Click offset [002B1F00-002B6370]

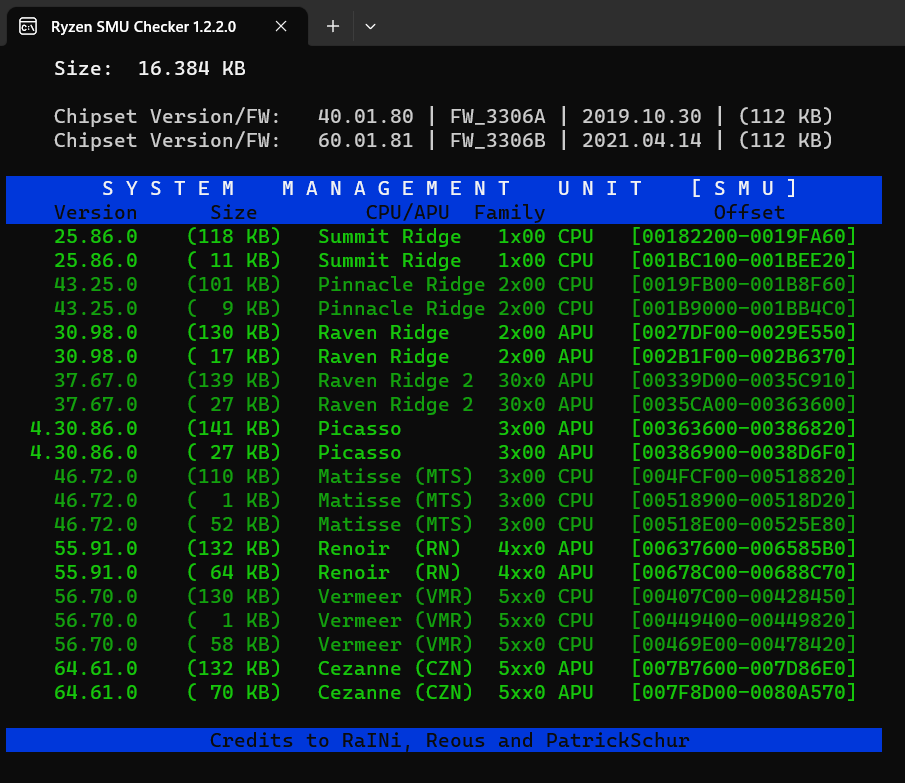coord(743,357)
